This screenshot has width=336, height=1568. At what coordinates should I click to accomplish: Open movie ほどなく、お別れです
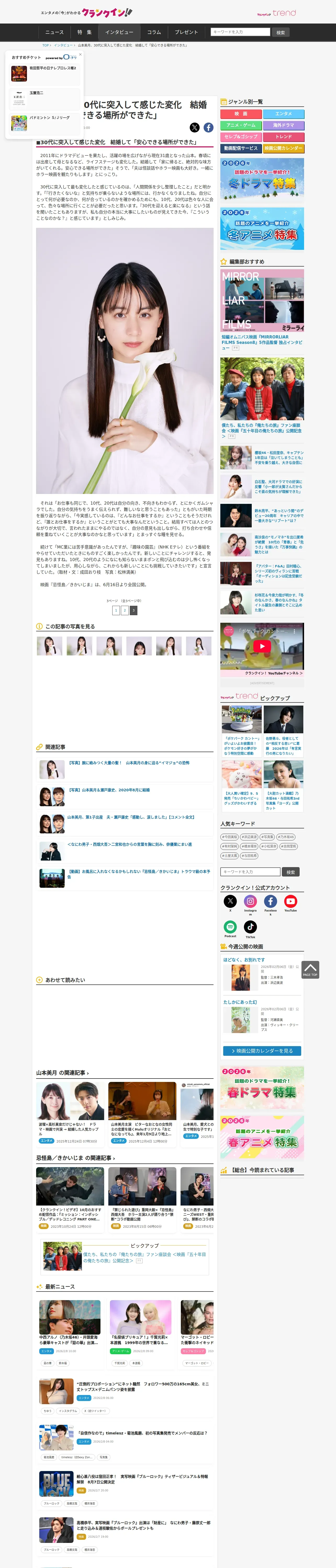[x=244, y=960]
